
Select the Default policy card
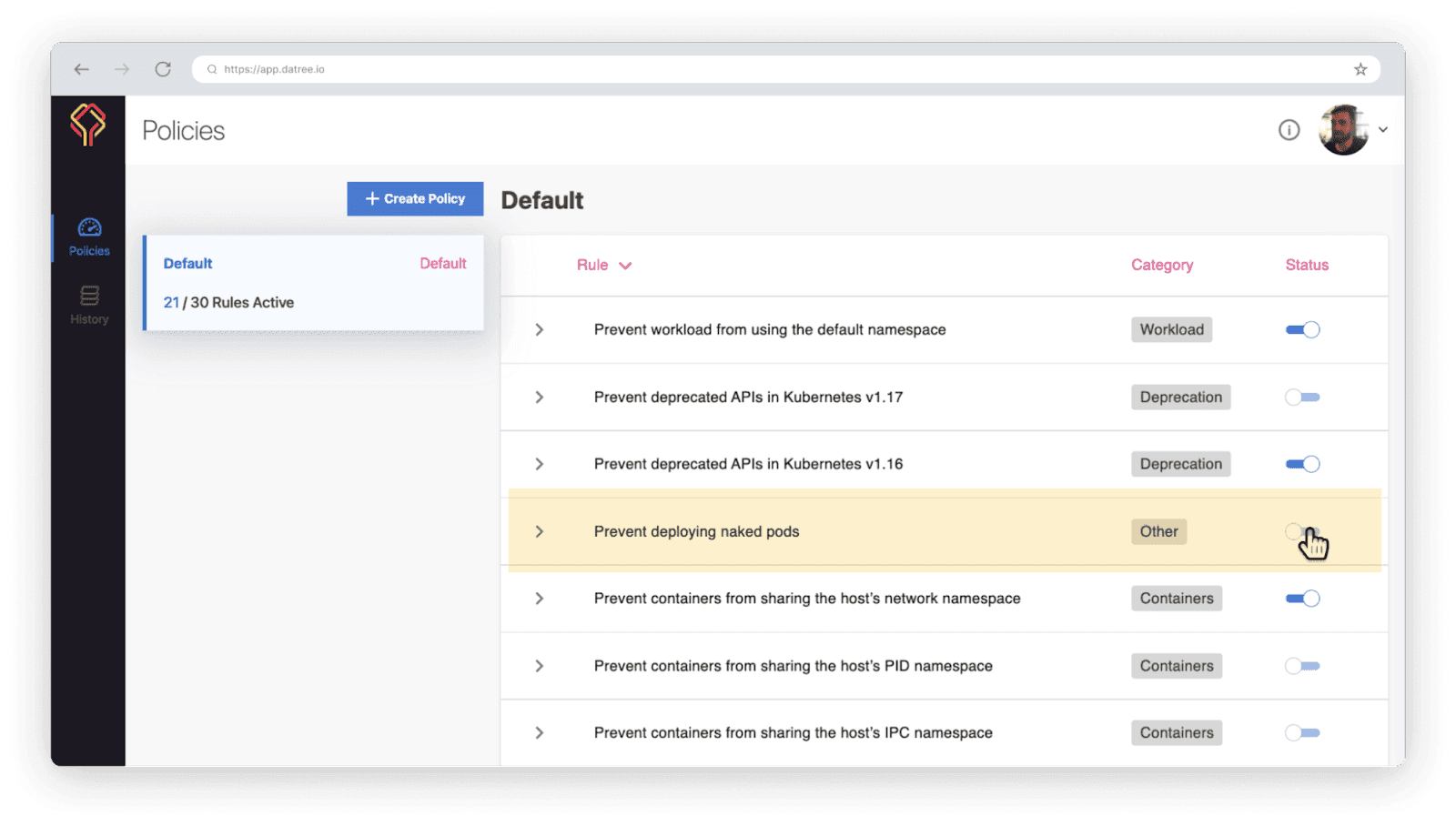(x=314, y=283)
